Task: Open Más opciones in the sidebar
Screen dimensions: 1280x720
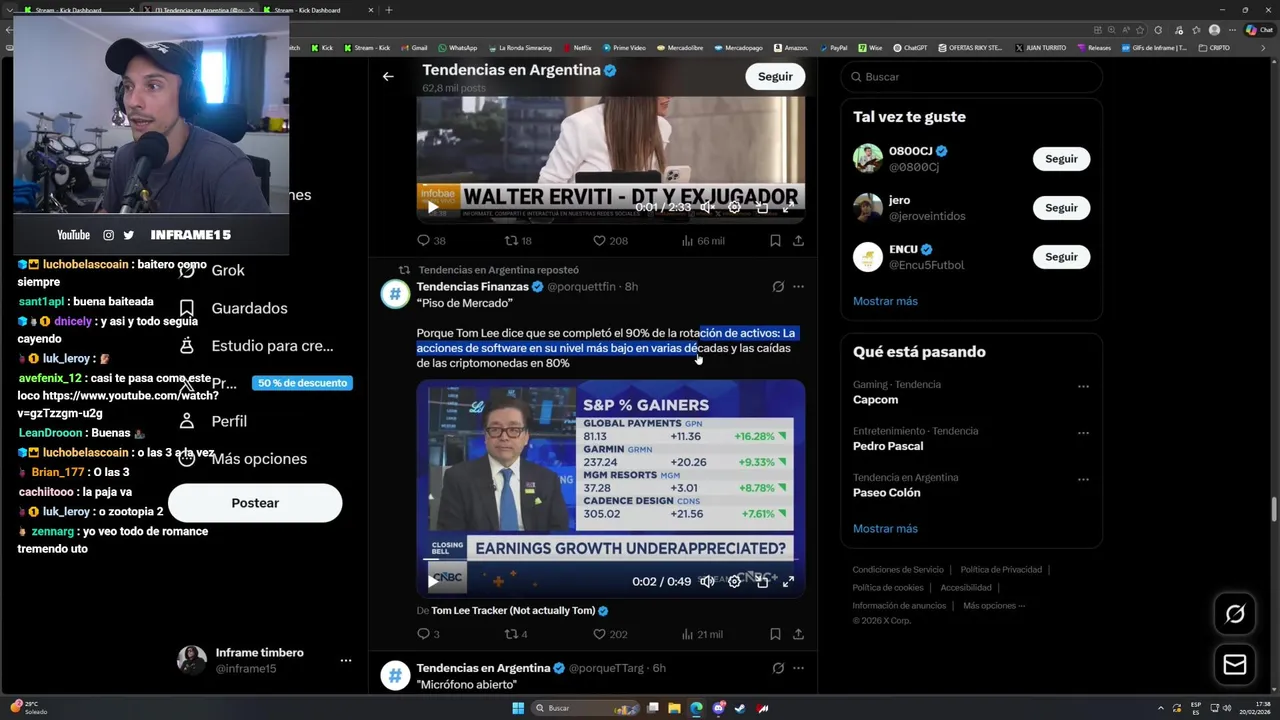Action: (241, 459)
